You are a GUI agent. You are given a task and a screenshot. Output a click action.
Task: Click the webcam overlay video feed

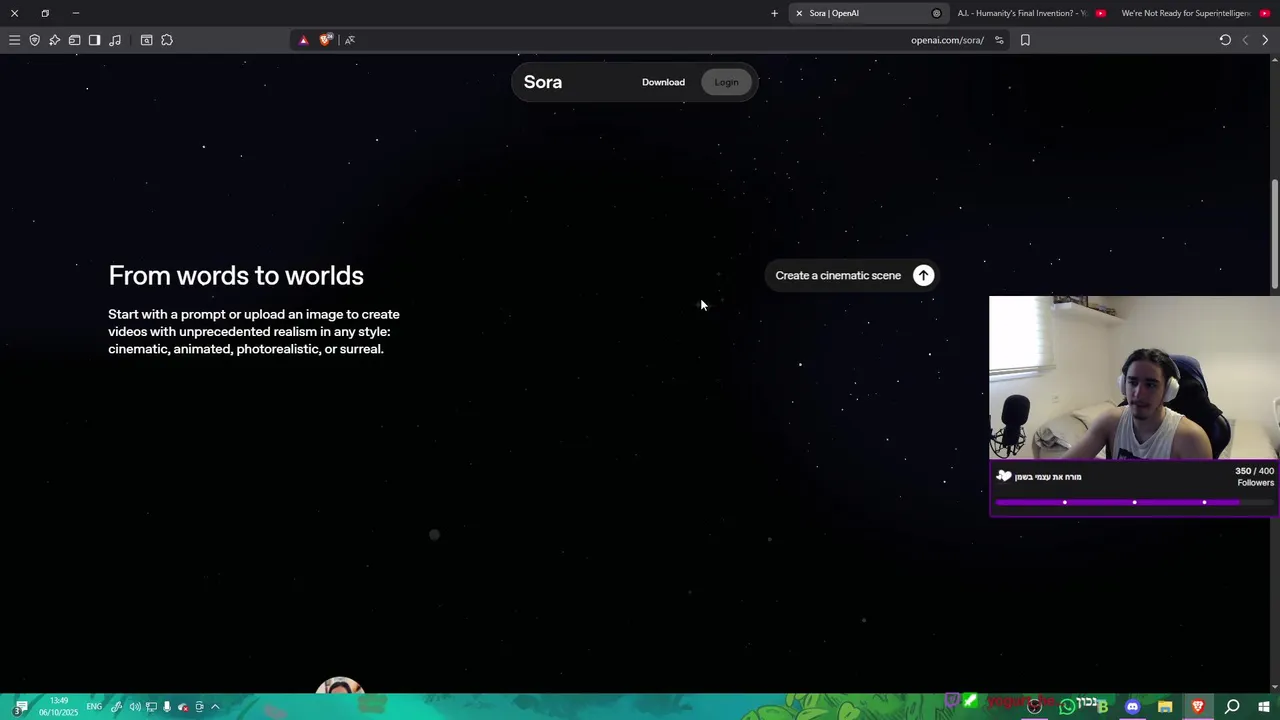click(x=1134, y=378)
